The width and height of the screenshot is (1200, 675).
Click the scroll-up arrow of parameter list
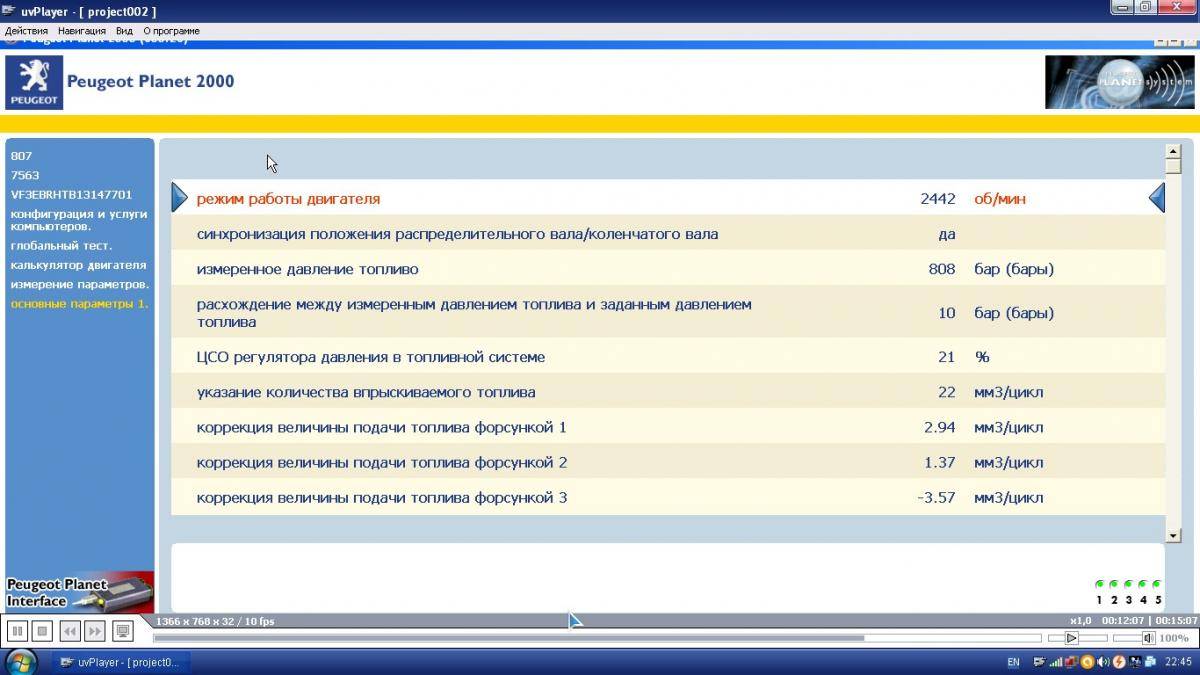[1173, 152]
